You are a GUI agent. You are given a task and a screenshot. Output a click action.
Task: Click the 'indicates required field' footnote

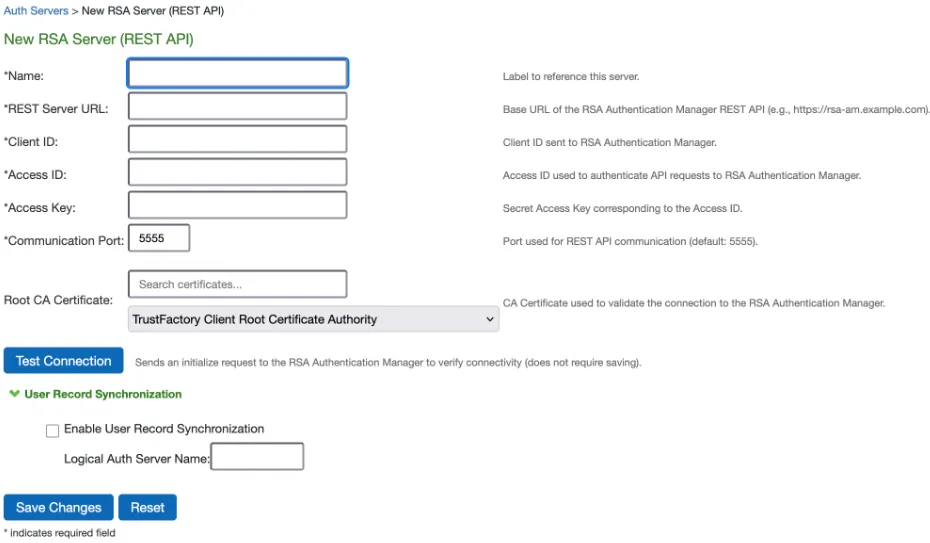(59, 533)
